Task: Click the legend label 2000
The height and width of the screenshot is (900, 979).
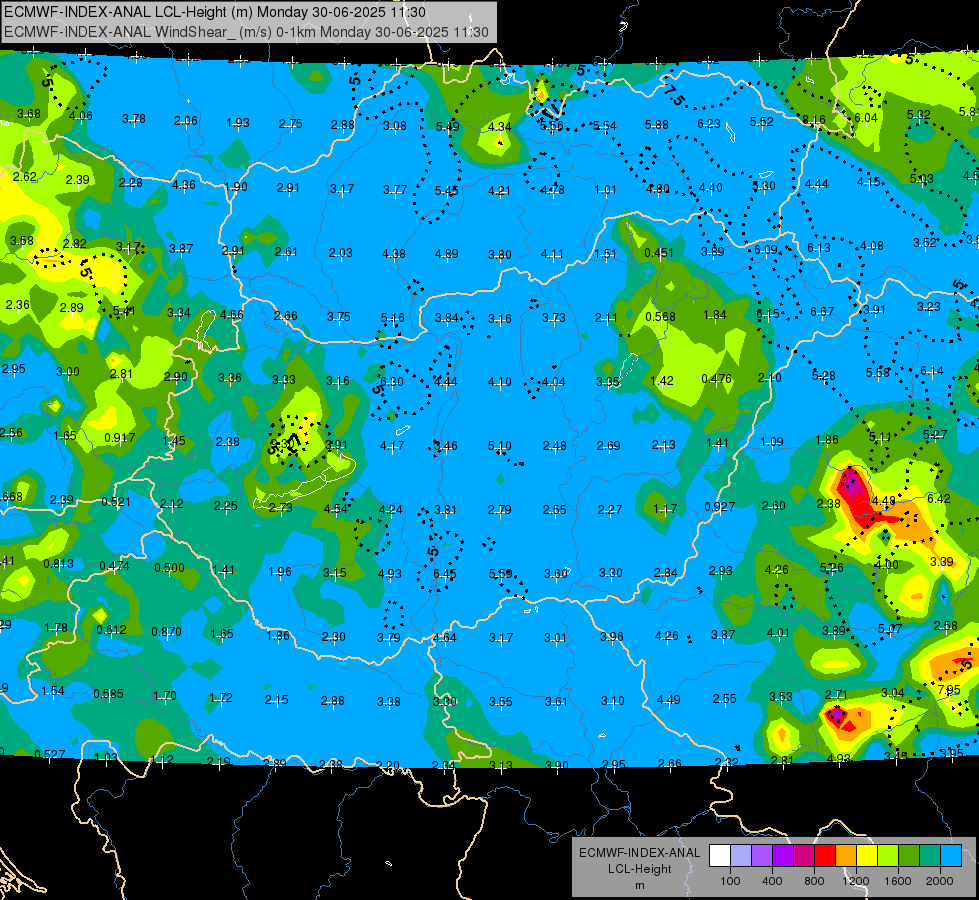Action: point(940,881)
